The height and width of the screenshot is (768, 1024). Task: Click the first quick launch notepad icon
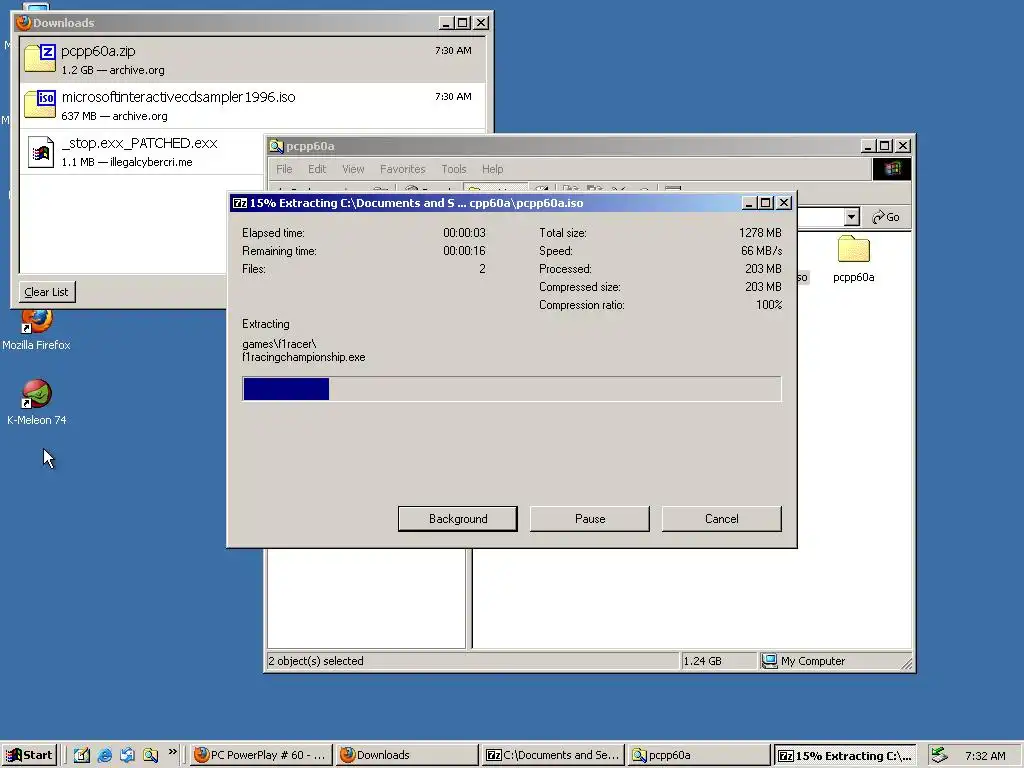point(82,755)
